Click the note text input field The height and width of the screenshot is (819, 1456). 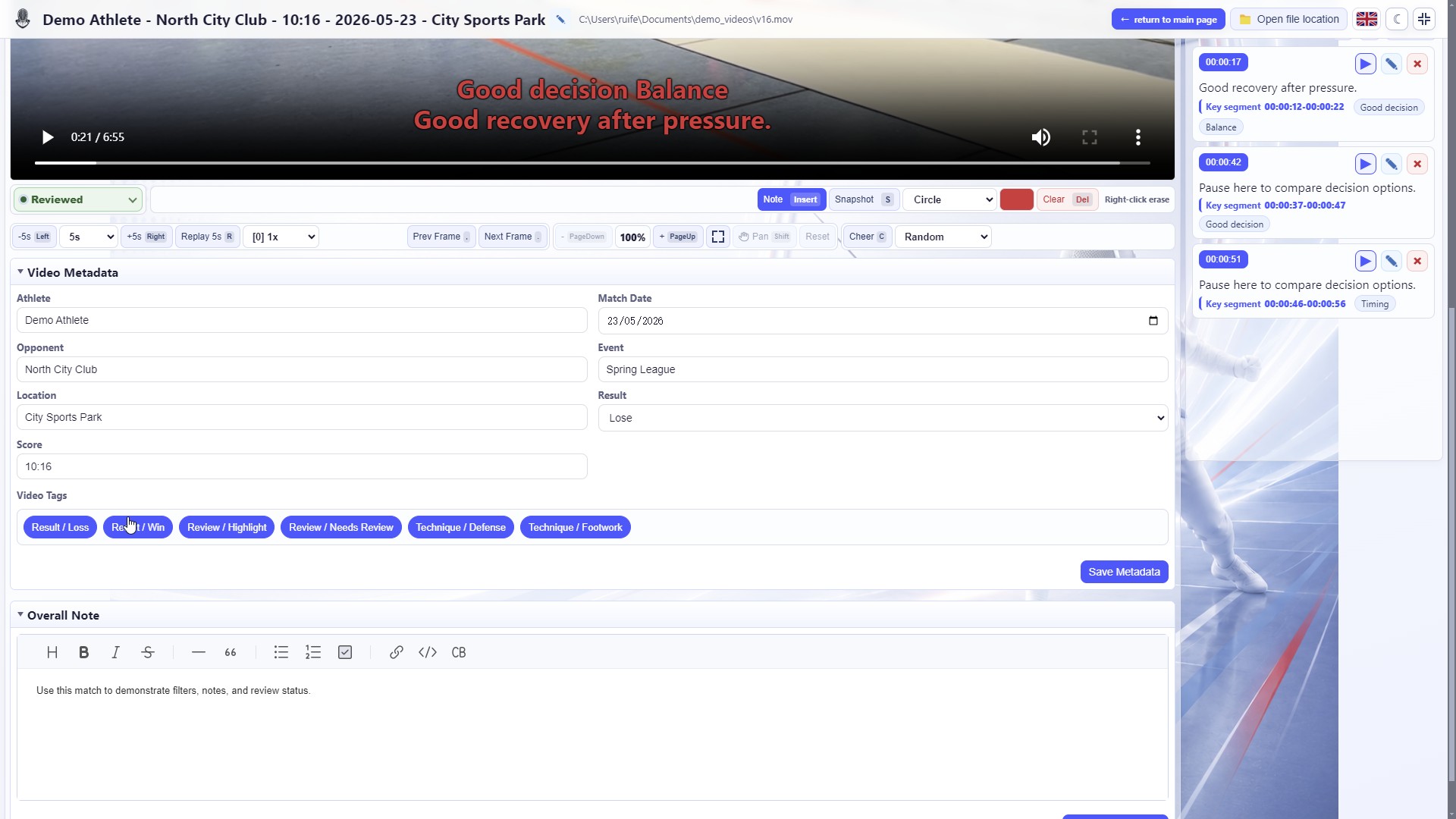pyautogui.click(x=452, y=199)
